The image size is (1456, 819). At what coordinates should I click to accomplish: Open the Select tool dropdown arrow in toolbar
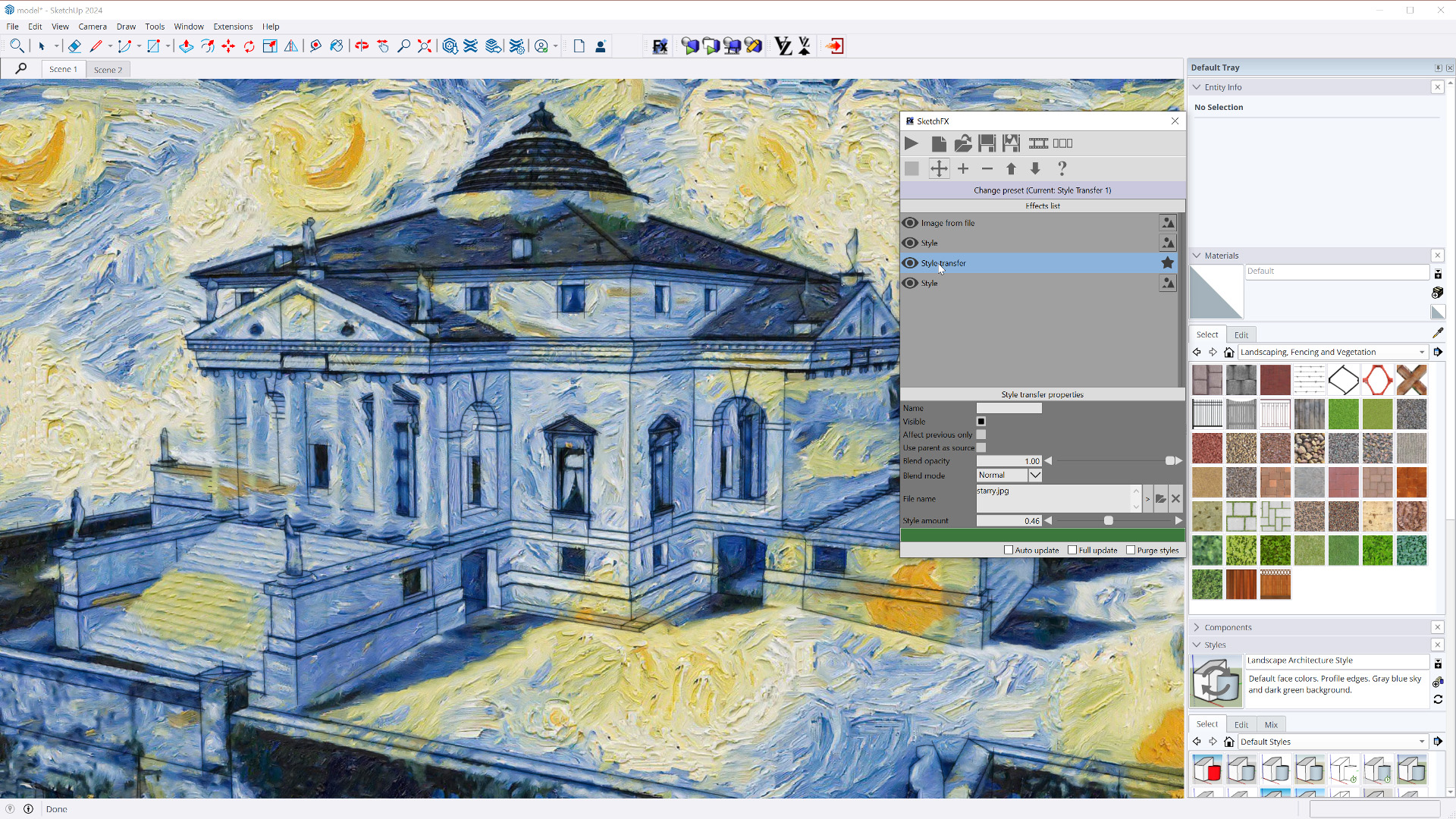click(57, 46)
